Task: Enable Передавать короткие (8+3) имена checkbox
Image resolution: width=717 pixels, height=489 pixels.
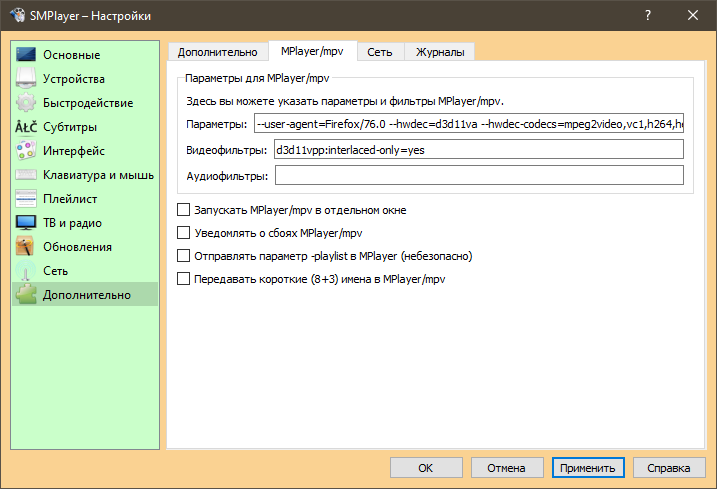Action: 183,279
